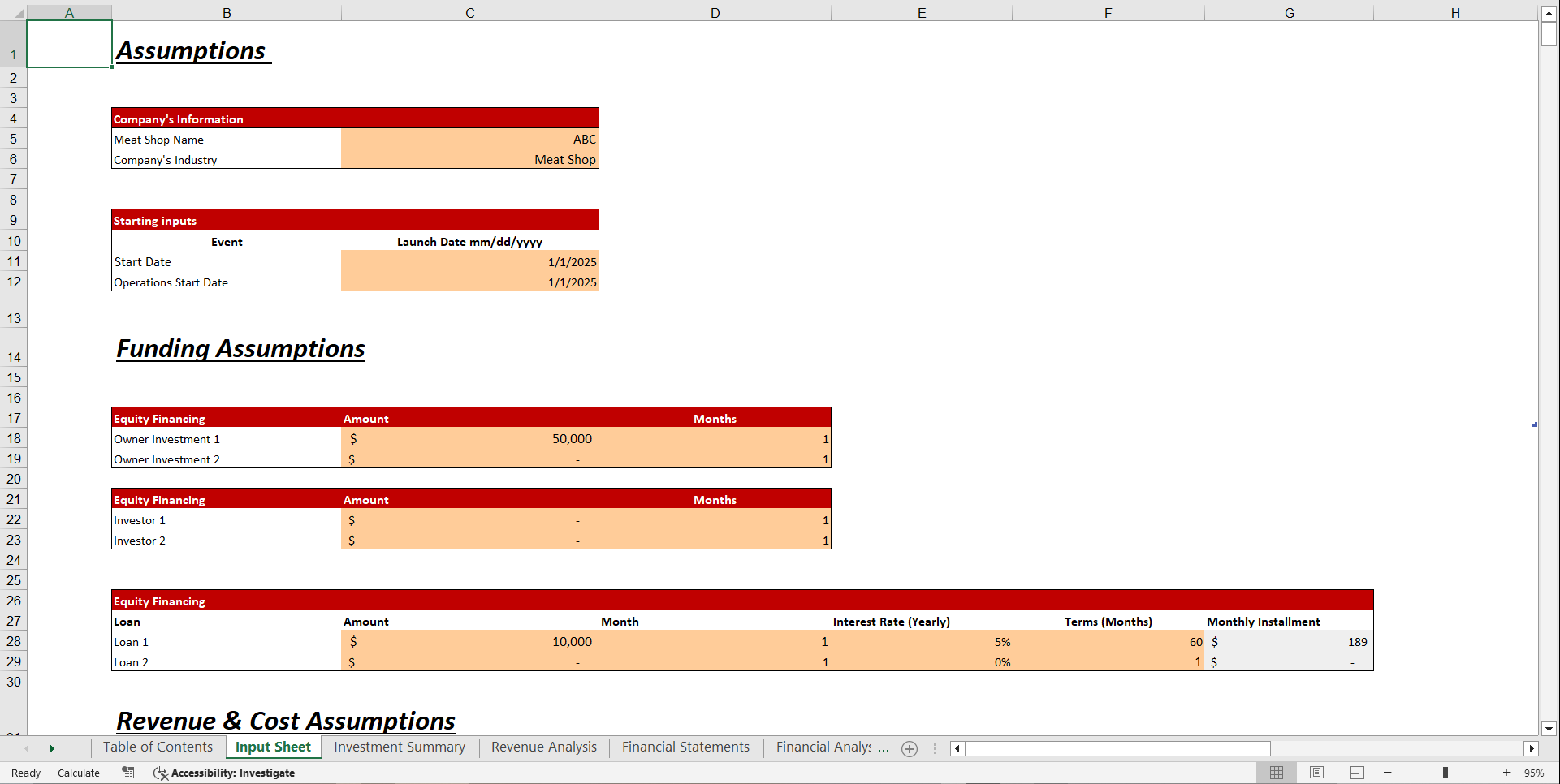Zoom in using the plus icon
1560x784 pixels.
[x=1506, y=773]
